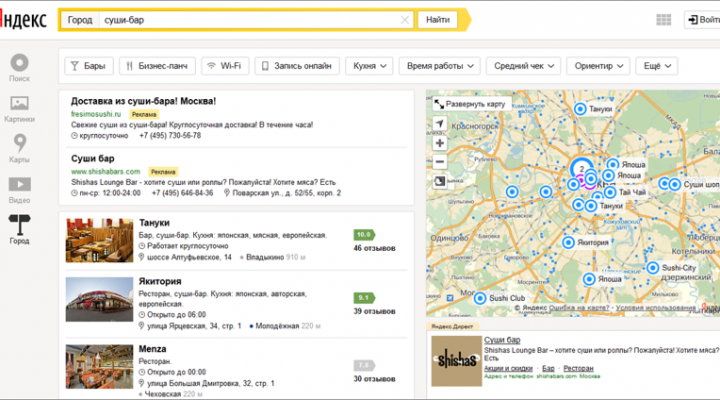
Task: Click the Развернуть карту expand button
Action: 469,103
